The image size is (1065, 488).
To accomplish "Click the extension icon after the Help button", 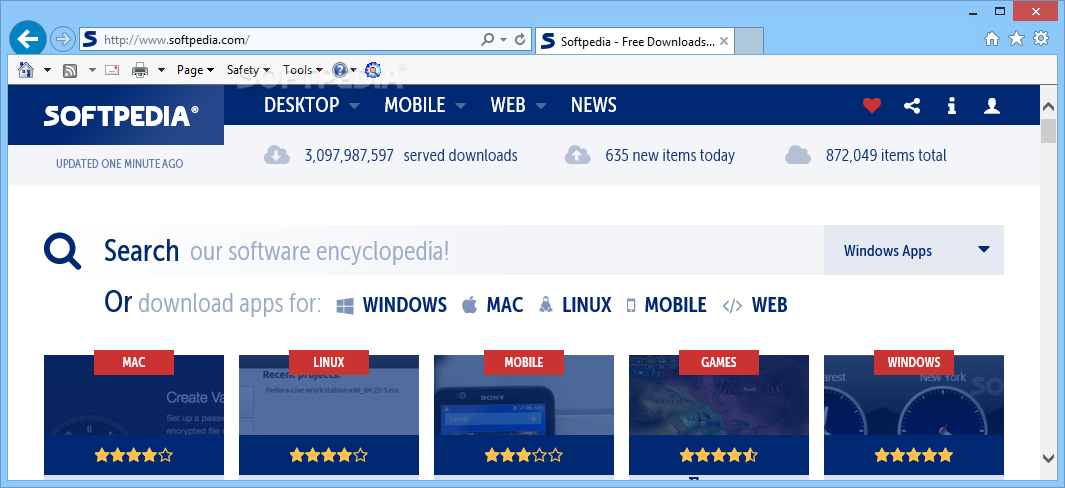I will 373,69.
